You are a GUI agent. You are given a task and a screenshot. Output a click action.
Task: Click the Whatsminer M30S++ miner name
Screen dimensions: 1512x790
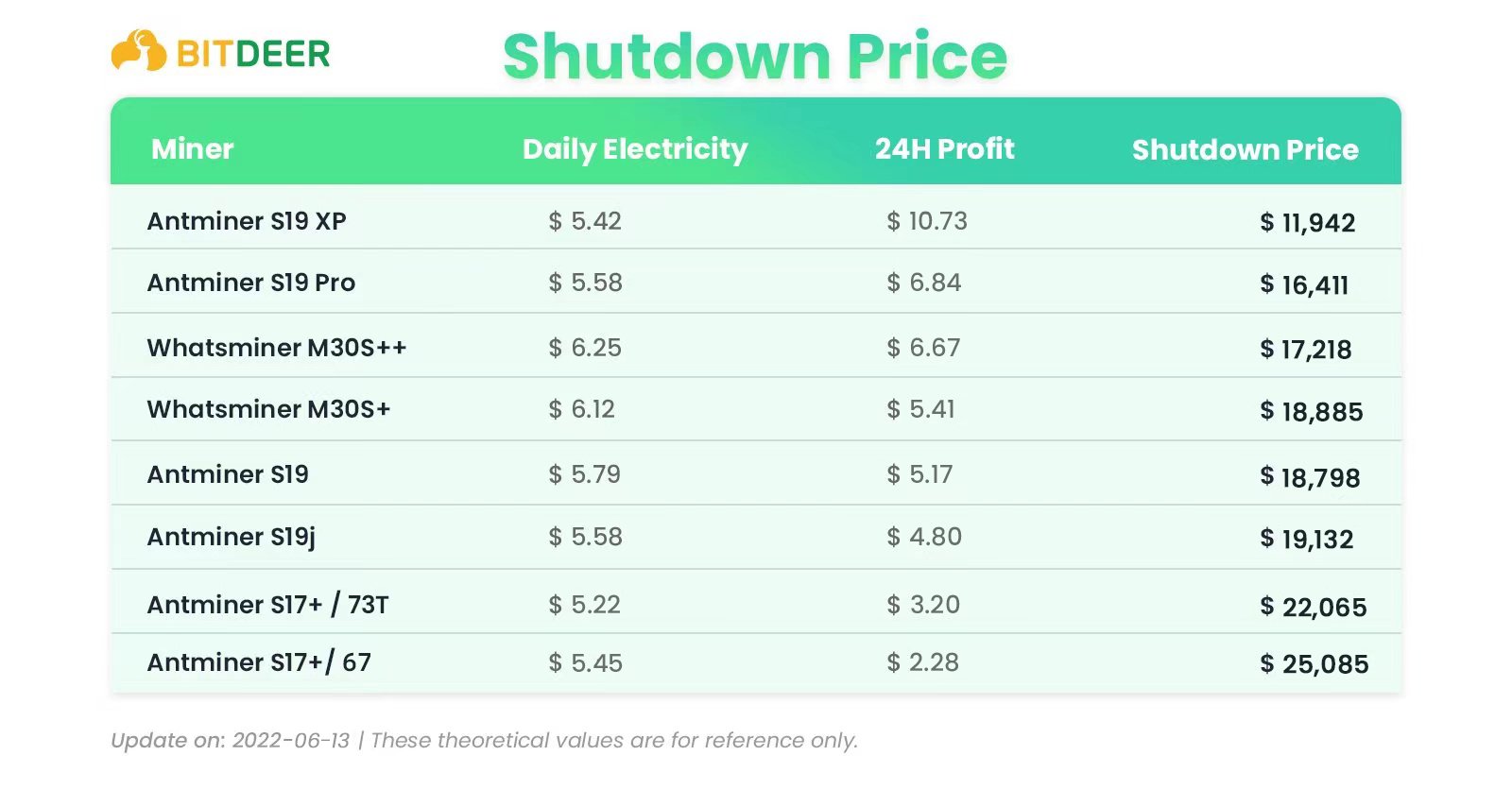[277, 348]
